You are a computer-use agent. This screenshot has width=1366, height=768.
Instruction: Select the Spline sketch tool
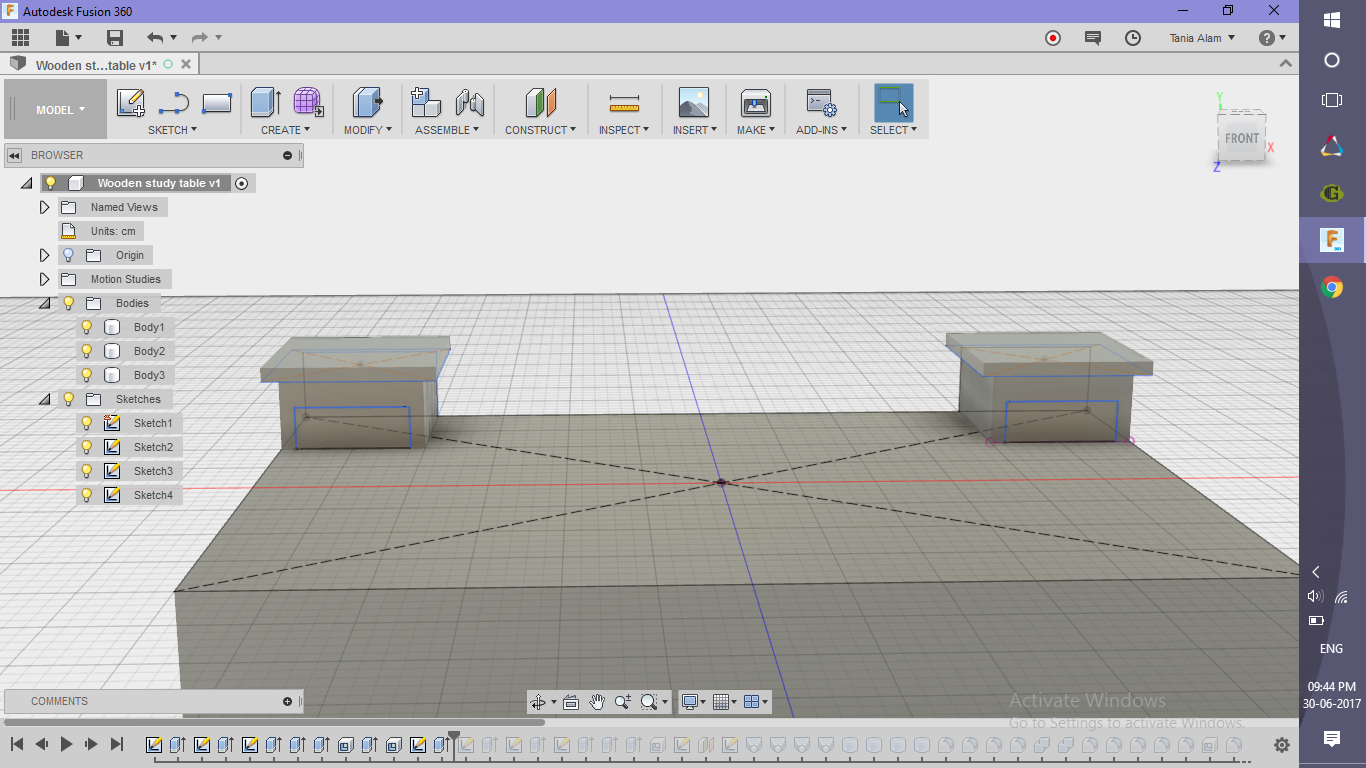pyautogui.click(x=174, y=103)
